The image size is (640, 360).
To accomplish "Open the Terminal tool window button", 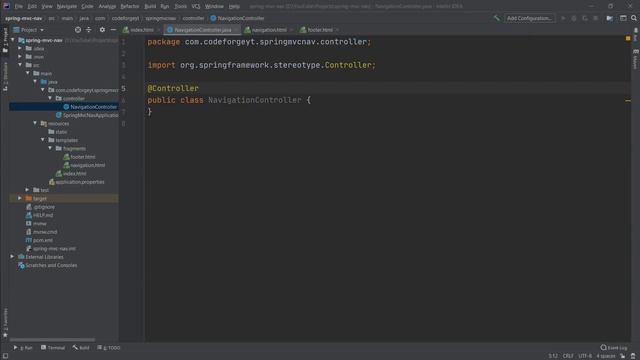I will coord(53,348).
